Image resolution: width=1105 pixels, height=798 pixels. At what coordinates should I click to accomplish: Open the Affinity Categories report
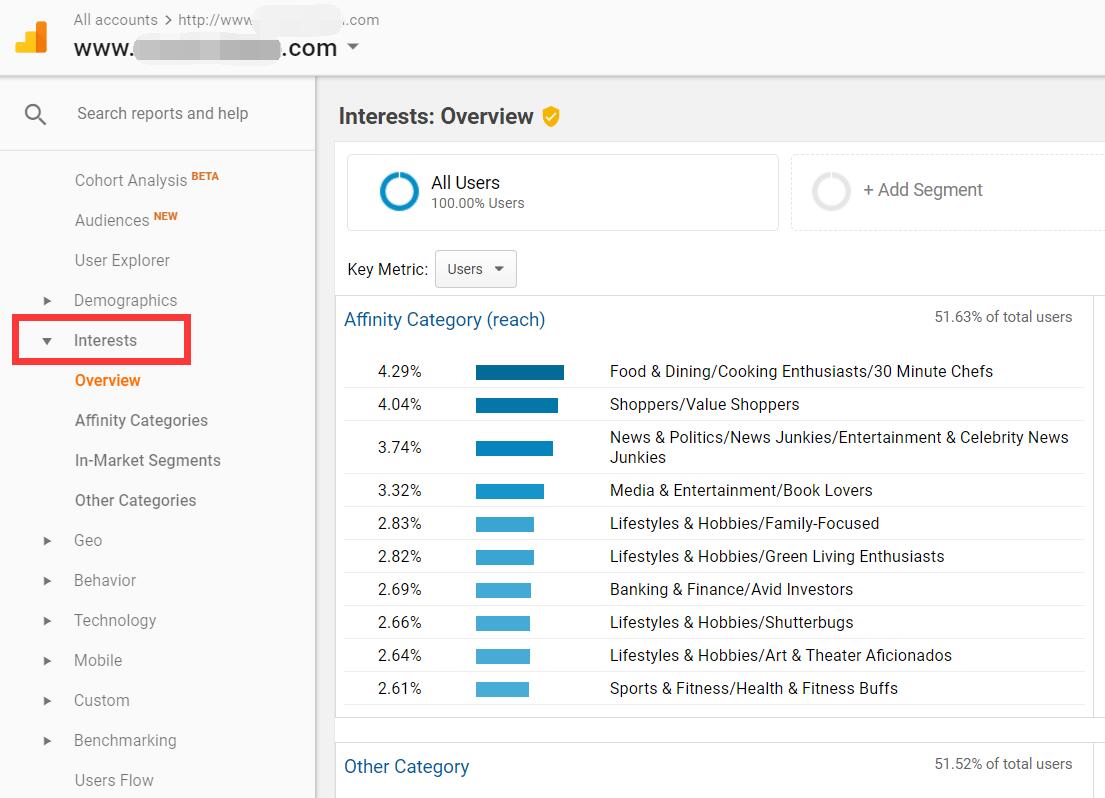click(141, 420)
